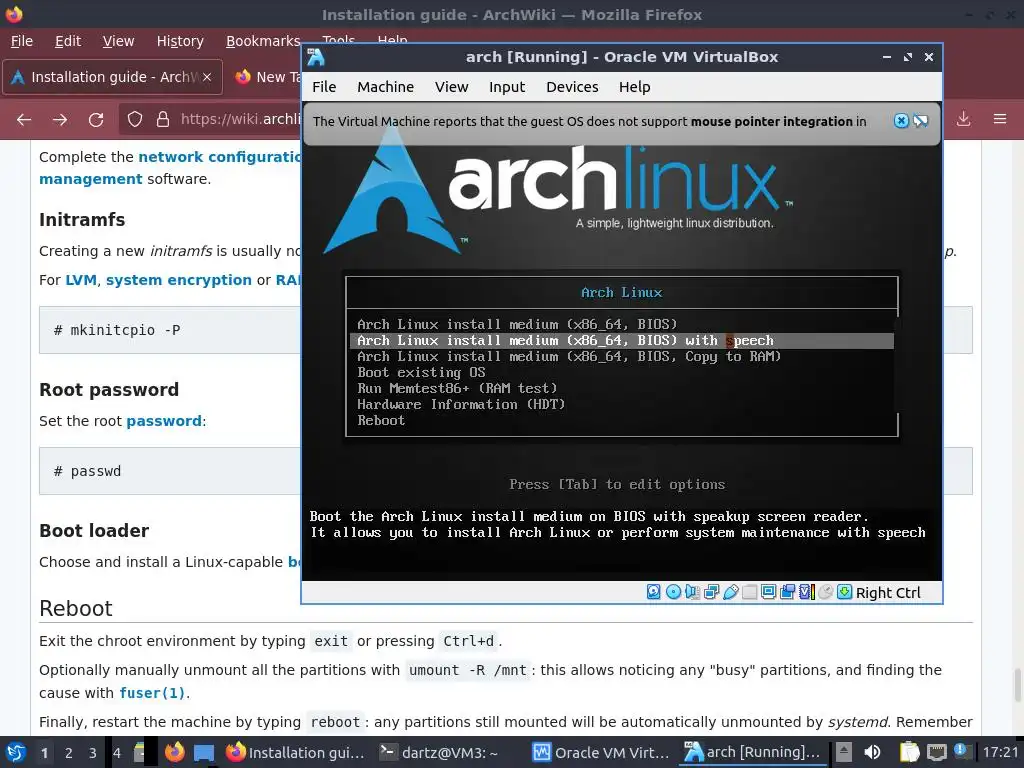Open the LXQt start menu icon

(16, 752)
